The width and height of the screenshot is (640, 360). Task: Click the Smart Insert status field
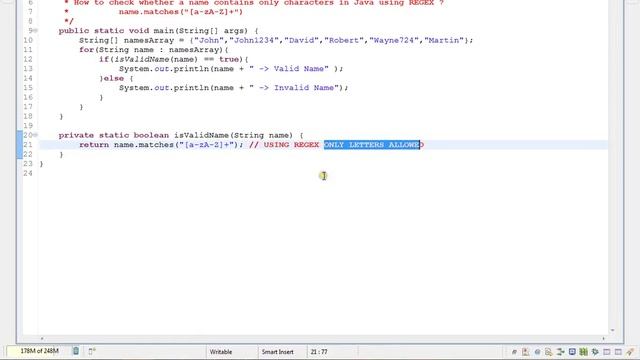[x=278, y=351]
